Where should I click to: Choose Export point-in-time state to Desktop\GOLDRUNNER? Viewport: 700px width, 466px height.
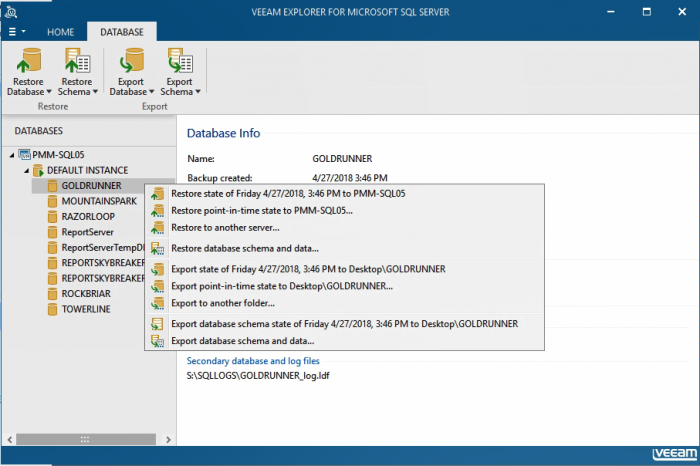point(344,286)
